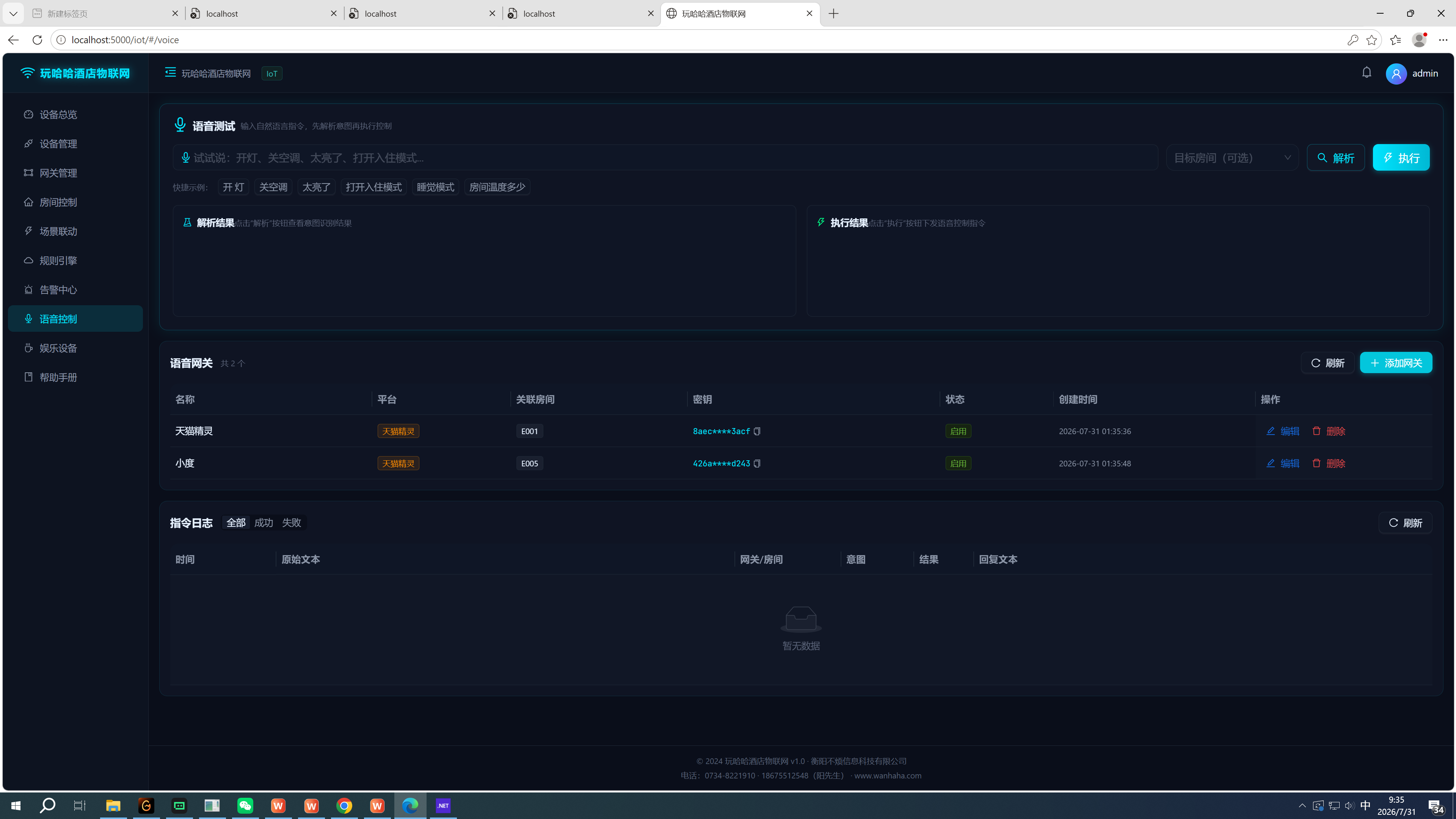Open 帮助手册 in the sidebar

pos(76,378)
